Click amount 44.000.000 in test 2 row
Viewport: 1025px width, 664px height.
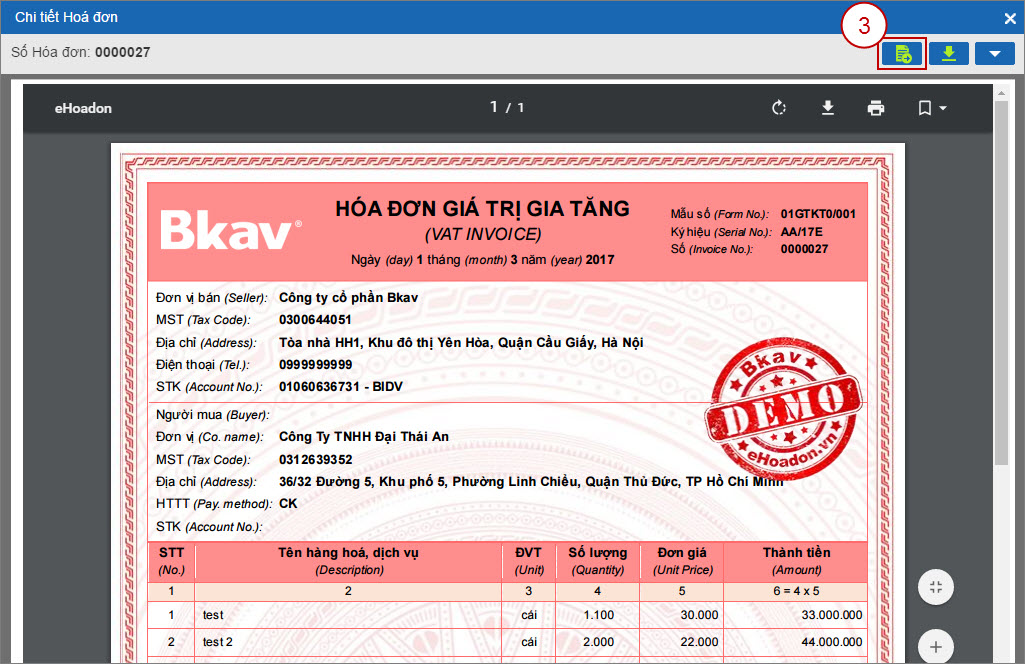point(832,642)
